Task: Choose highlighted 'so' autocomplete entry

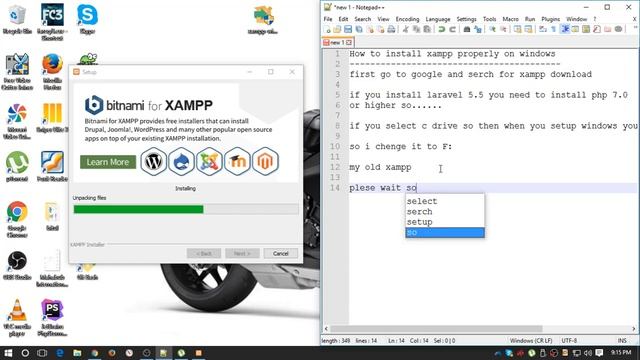Action: click(x=444, y=232)
